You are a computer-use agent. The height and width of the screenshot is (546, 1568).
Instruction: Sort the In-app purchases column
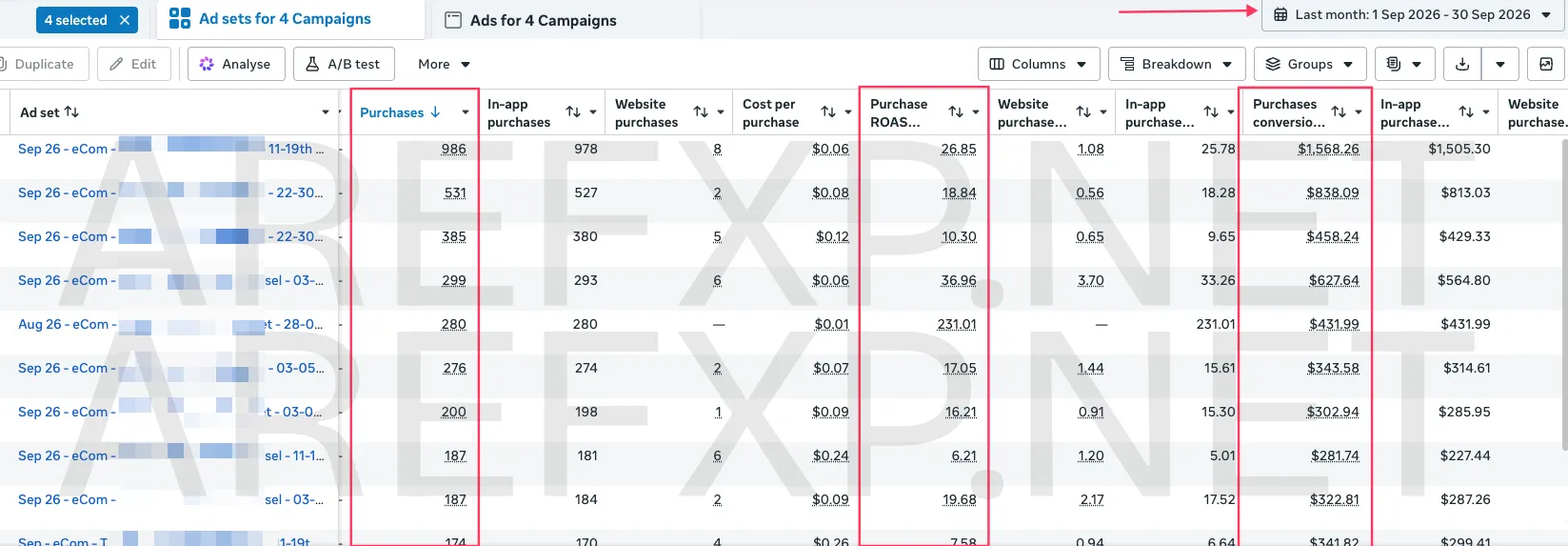[573, 112]
